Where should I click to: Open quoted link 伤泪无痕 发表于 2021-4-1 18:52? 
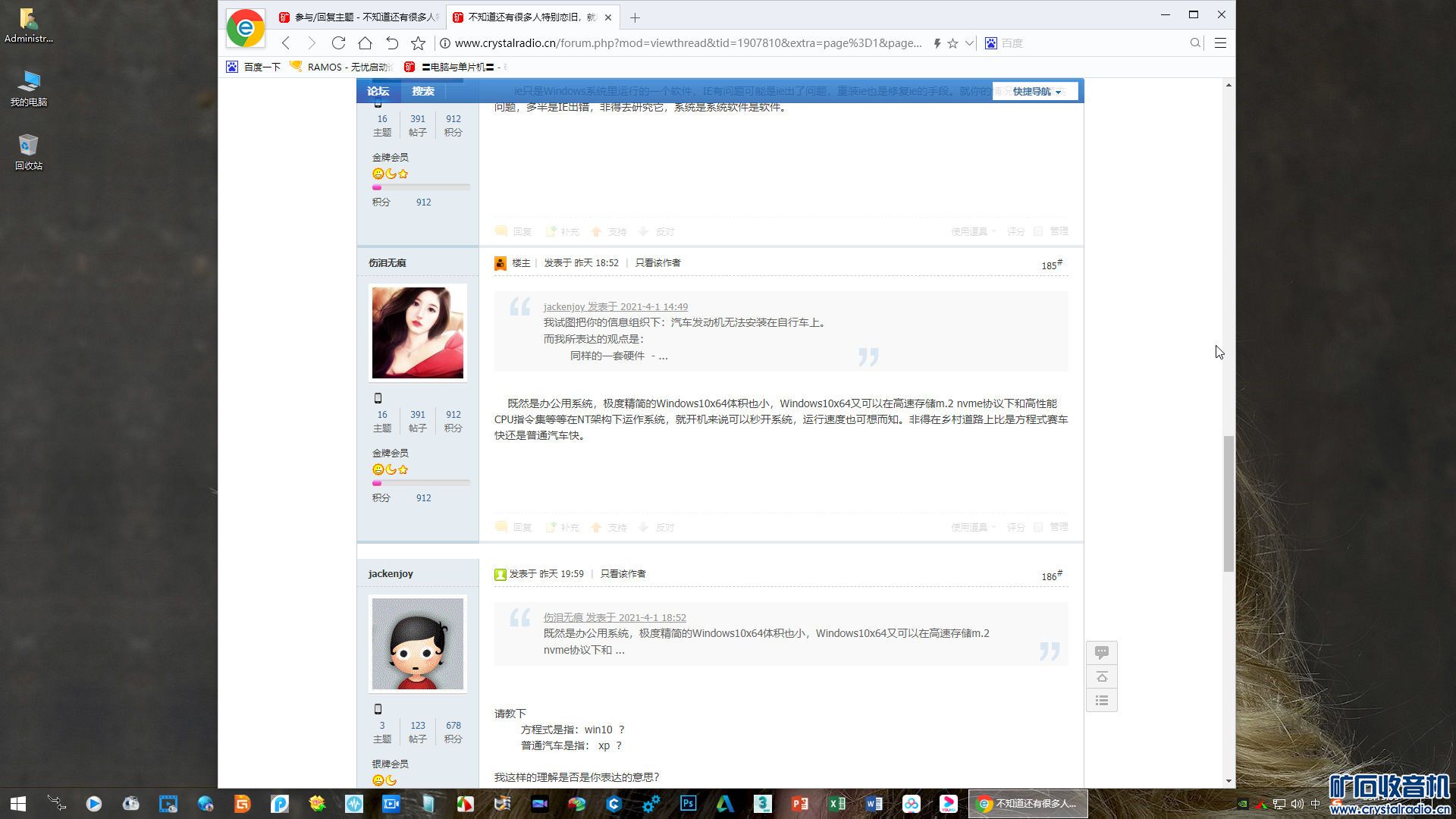615,617
